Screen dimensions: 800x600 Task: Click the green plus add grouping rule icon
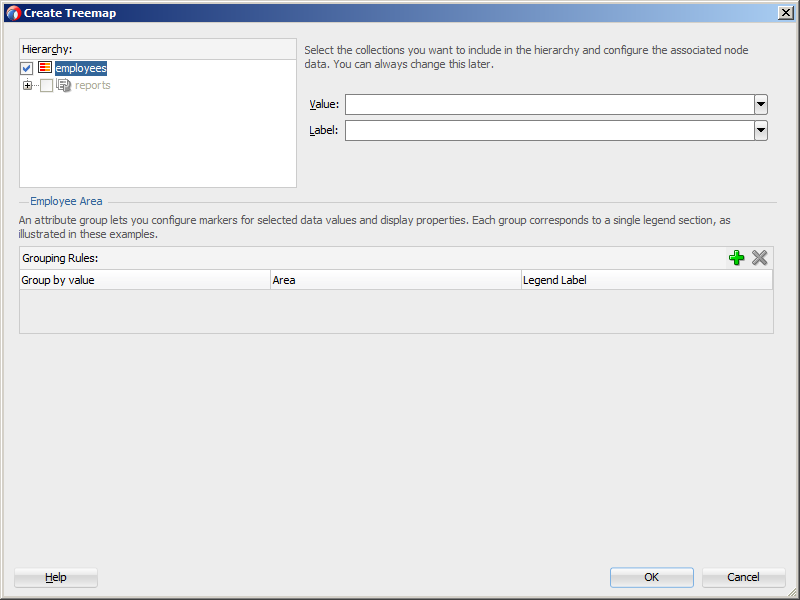point(736,258)
